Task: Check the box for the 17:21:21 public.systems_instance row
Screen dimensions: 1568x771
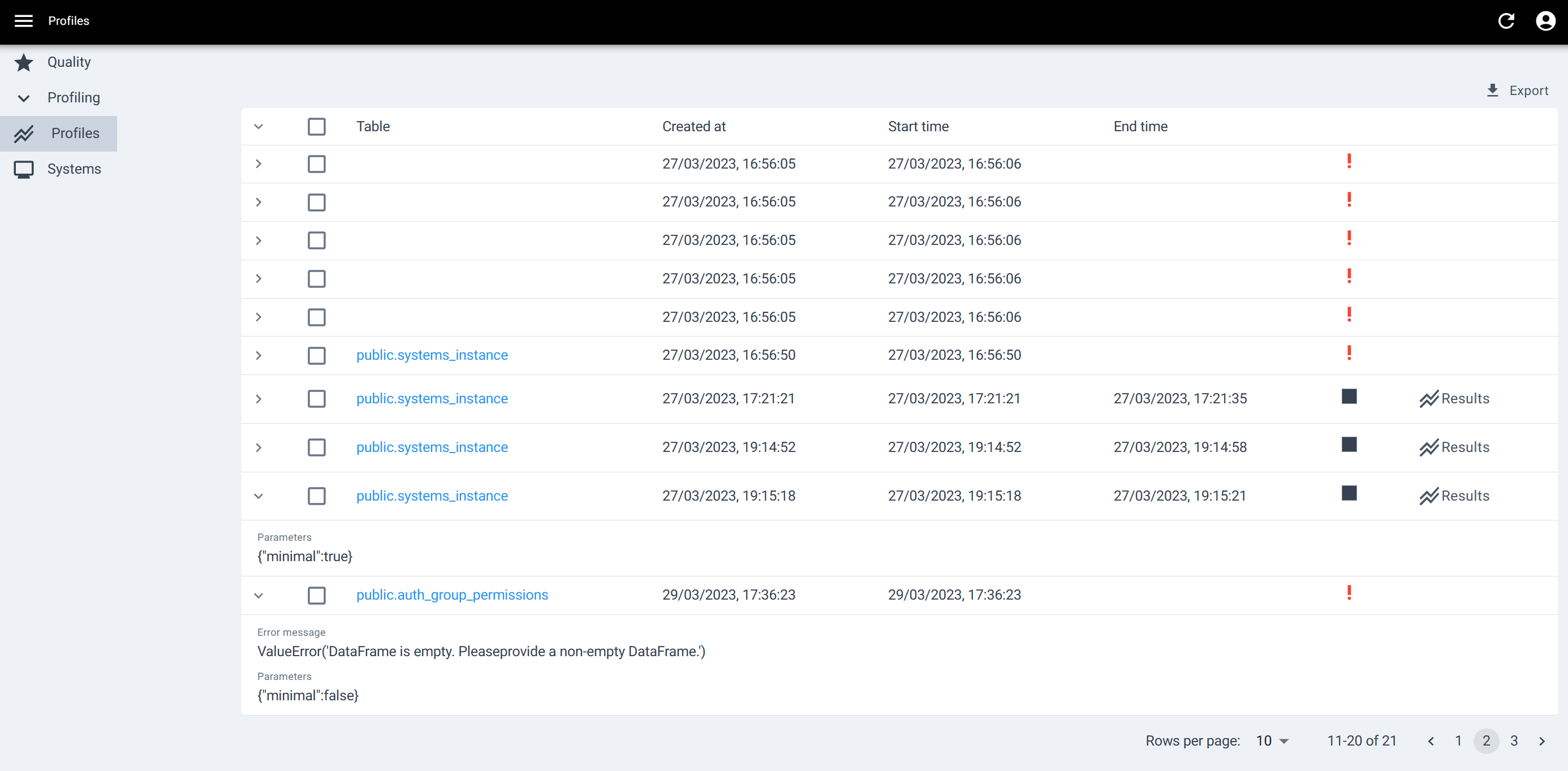Action: pos(317,399)
